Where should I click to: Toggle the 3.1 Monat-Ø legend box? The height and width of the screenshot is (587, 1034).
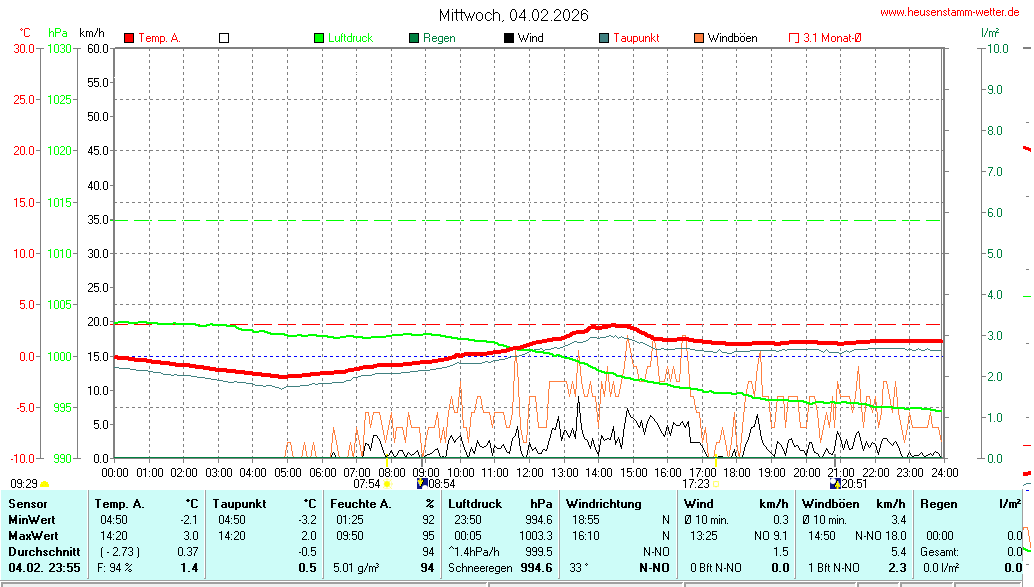click(x=794, y=38)
